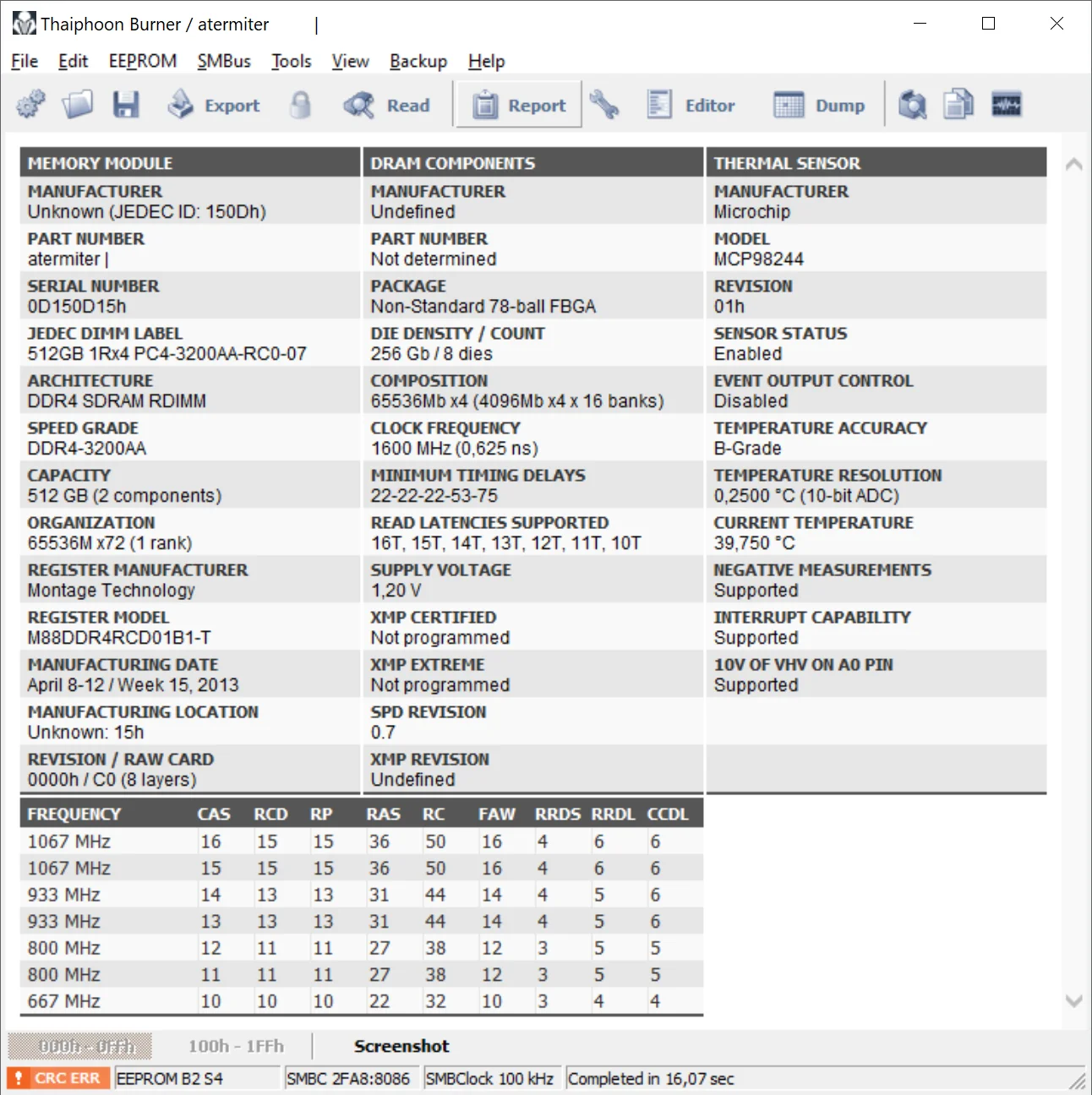This screenshot has width=1092, height=1095.
Task: Click the SPD revision value 0.7
Action: tap(383, 733)
